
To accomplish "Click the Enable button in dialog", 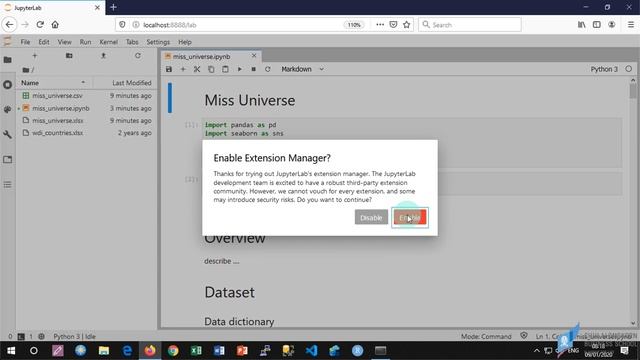I will coord(410,218).
